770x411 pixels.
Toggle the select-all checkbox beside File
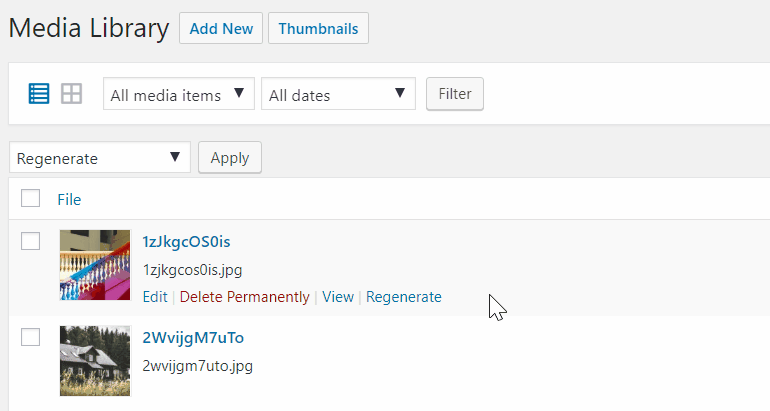30,198
